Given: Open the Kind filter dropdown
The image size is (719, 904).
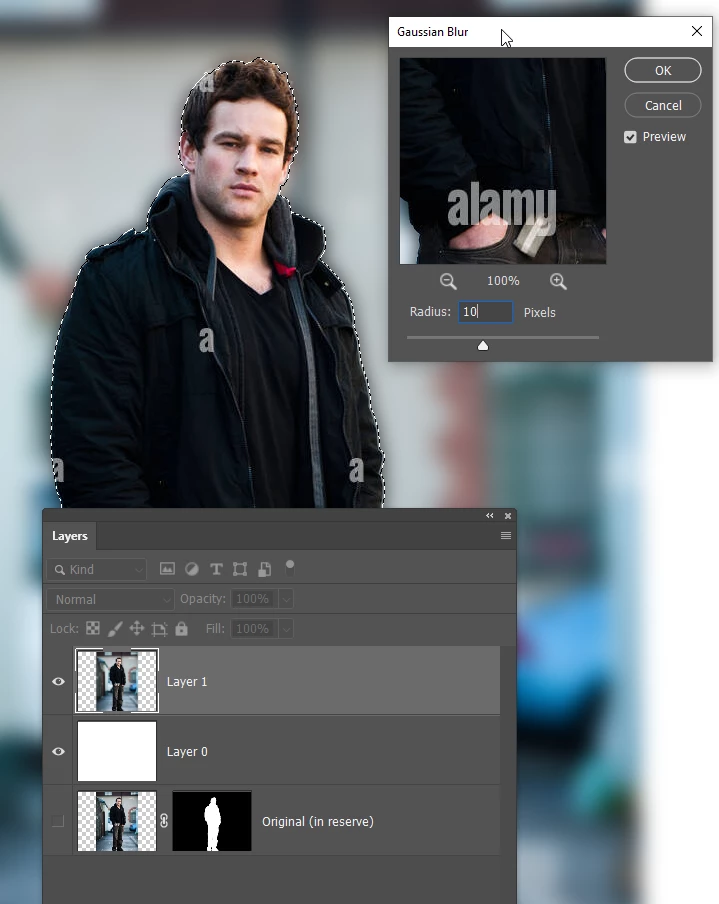Looking at the screenshot, I should [x=97, y=570].
